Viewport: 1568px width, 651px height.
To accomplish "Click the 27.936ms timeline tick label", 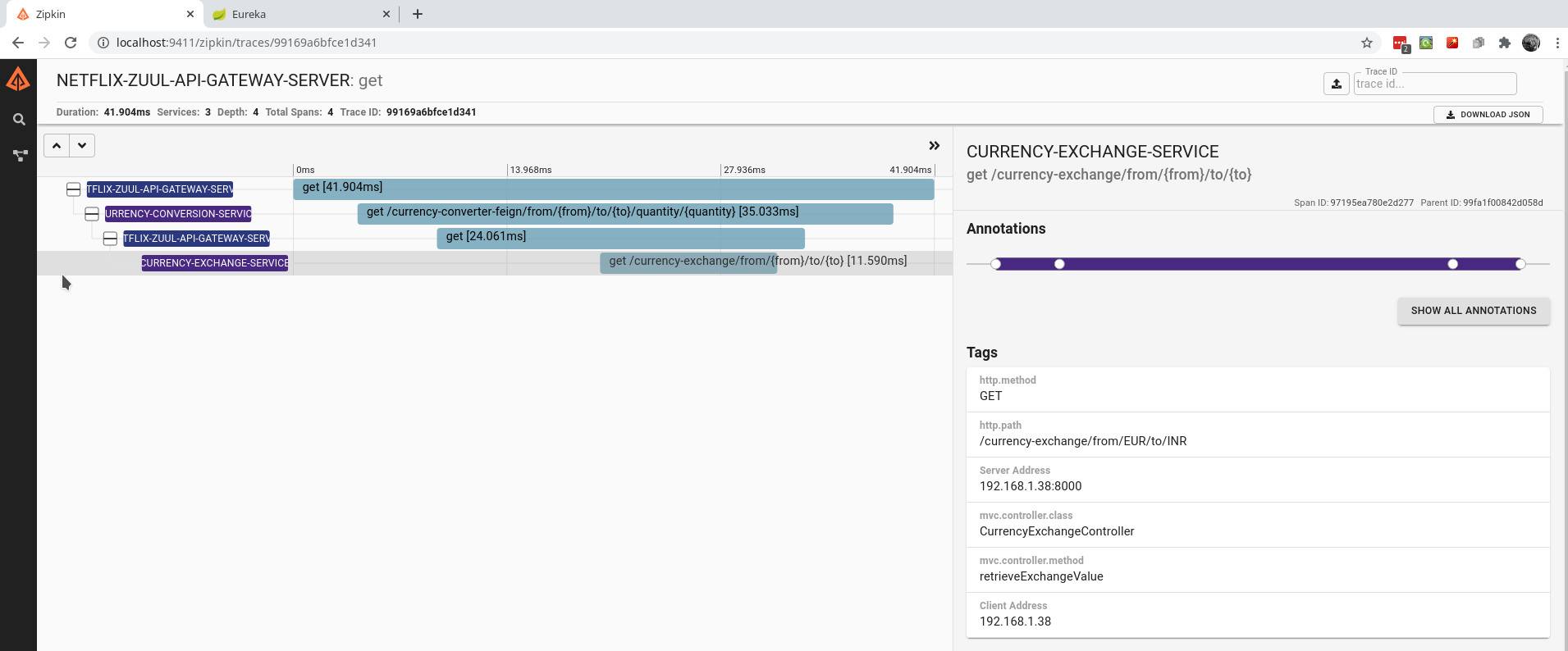I will point(744,170).
